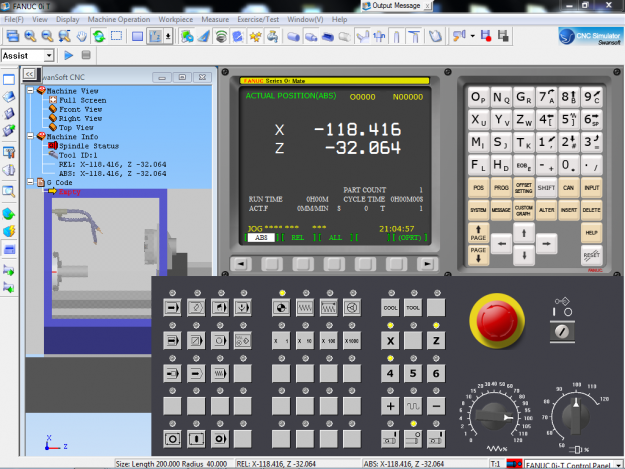Click the blue run arrow next to Assist

coord(69,55)
